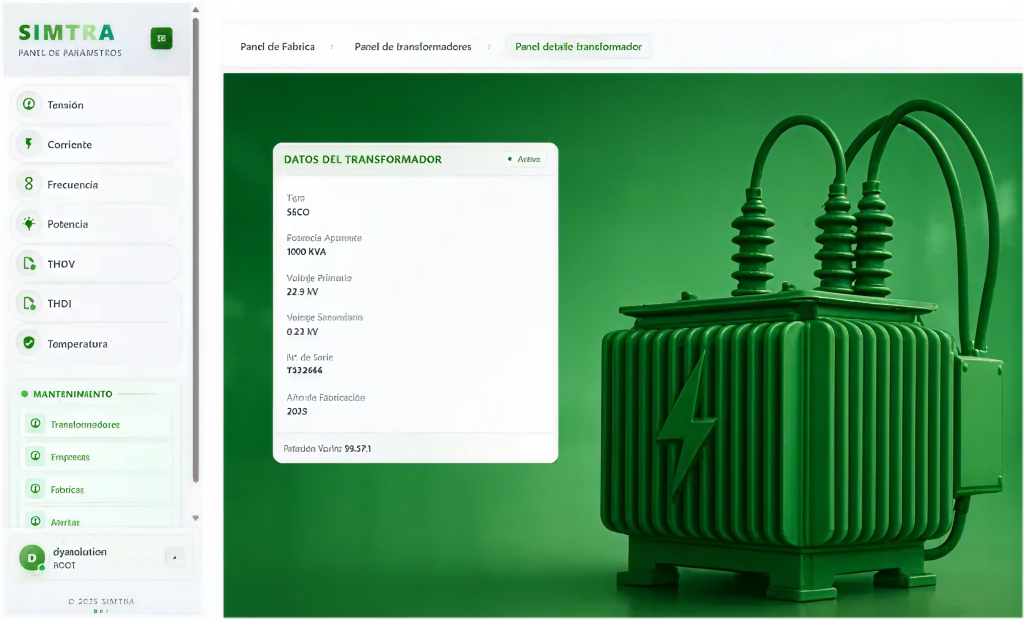Click the lightning bolt icon beside Corriente
Screen dimensions: 1024x619
click(x=29, y=144)
